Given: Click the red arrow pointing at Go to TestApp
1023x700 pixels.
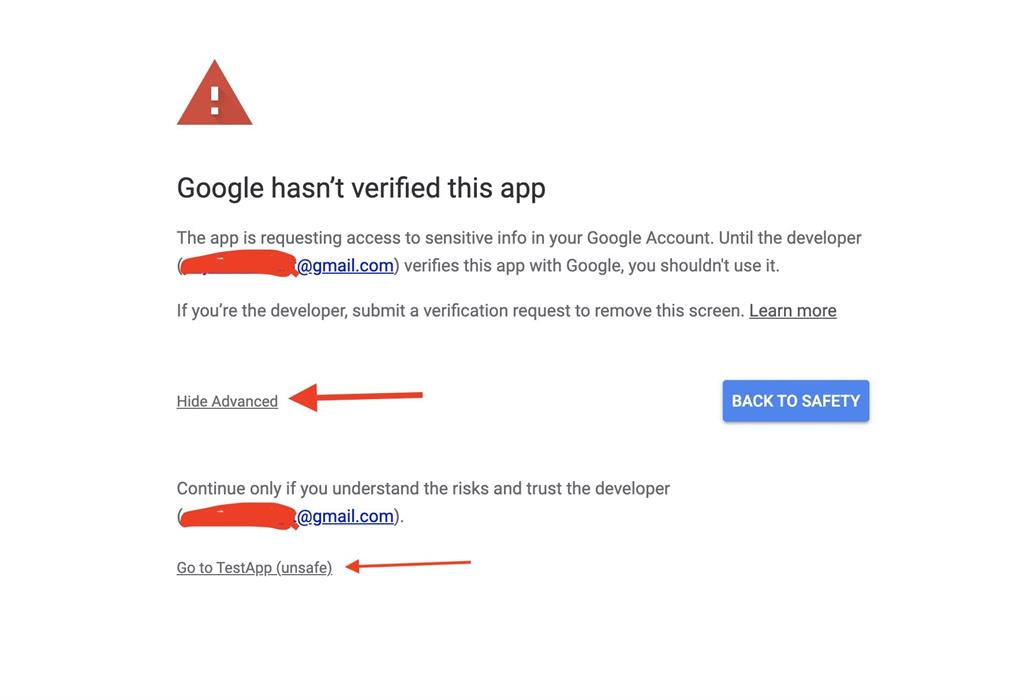Looking at the screenshot, I should [408, 565].
